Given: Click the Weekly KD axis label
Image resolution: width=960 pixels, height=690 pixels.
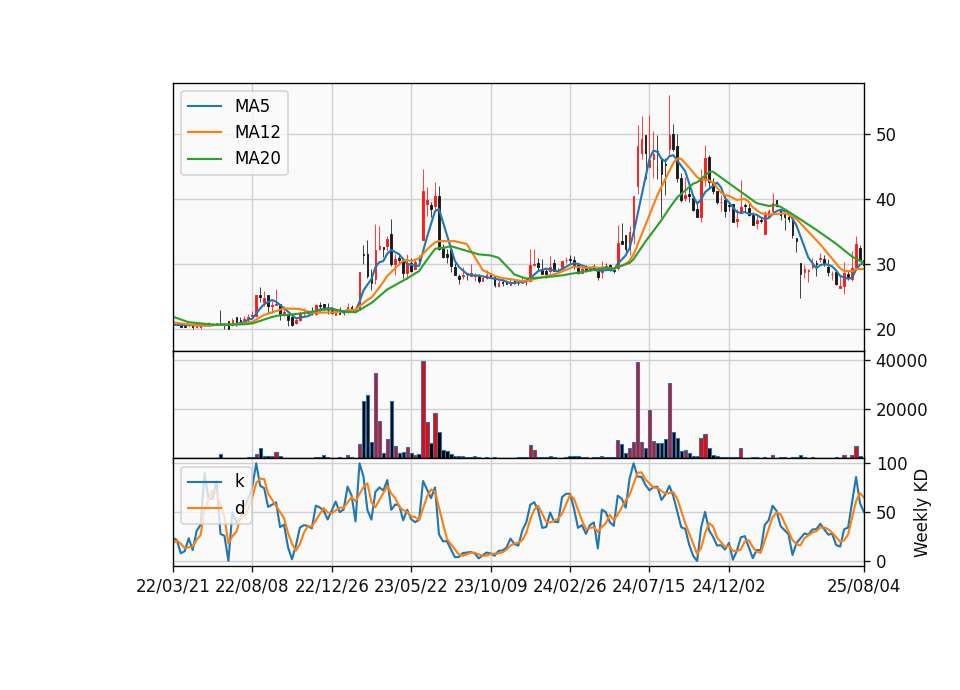Looking at the screenshot, I should [x=921, y=513].
